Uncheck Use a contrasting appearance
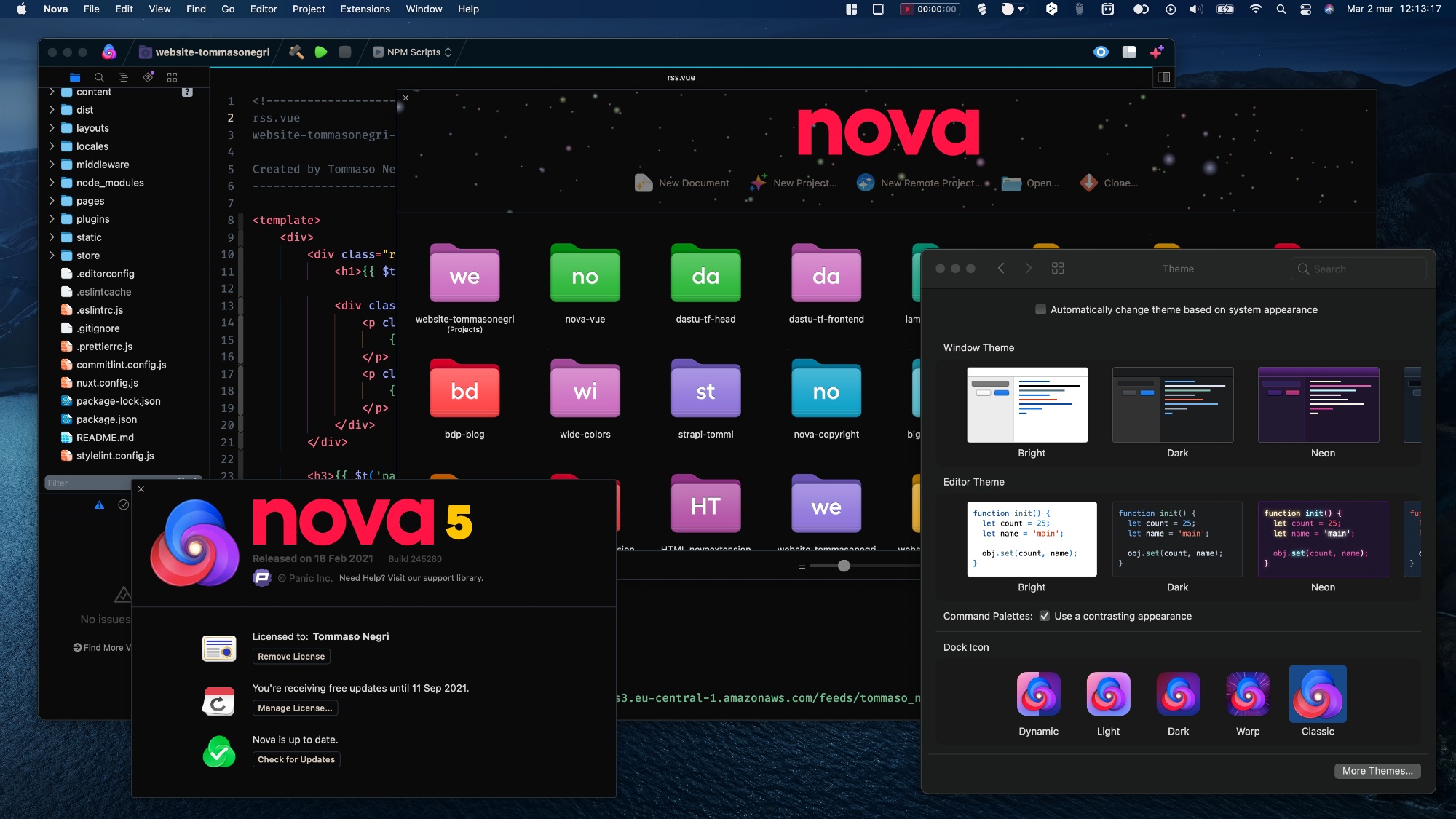The image size is (1456, 819). pyautogui.click(x=1045, y=616)
